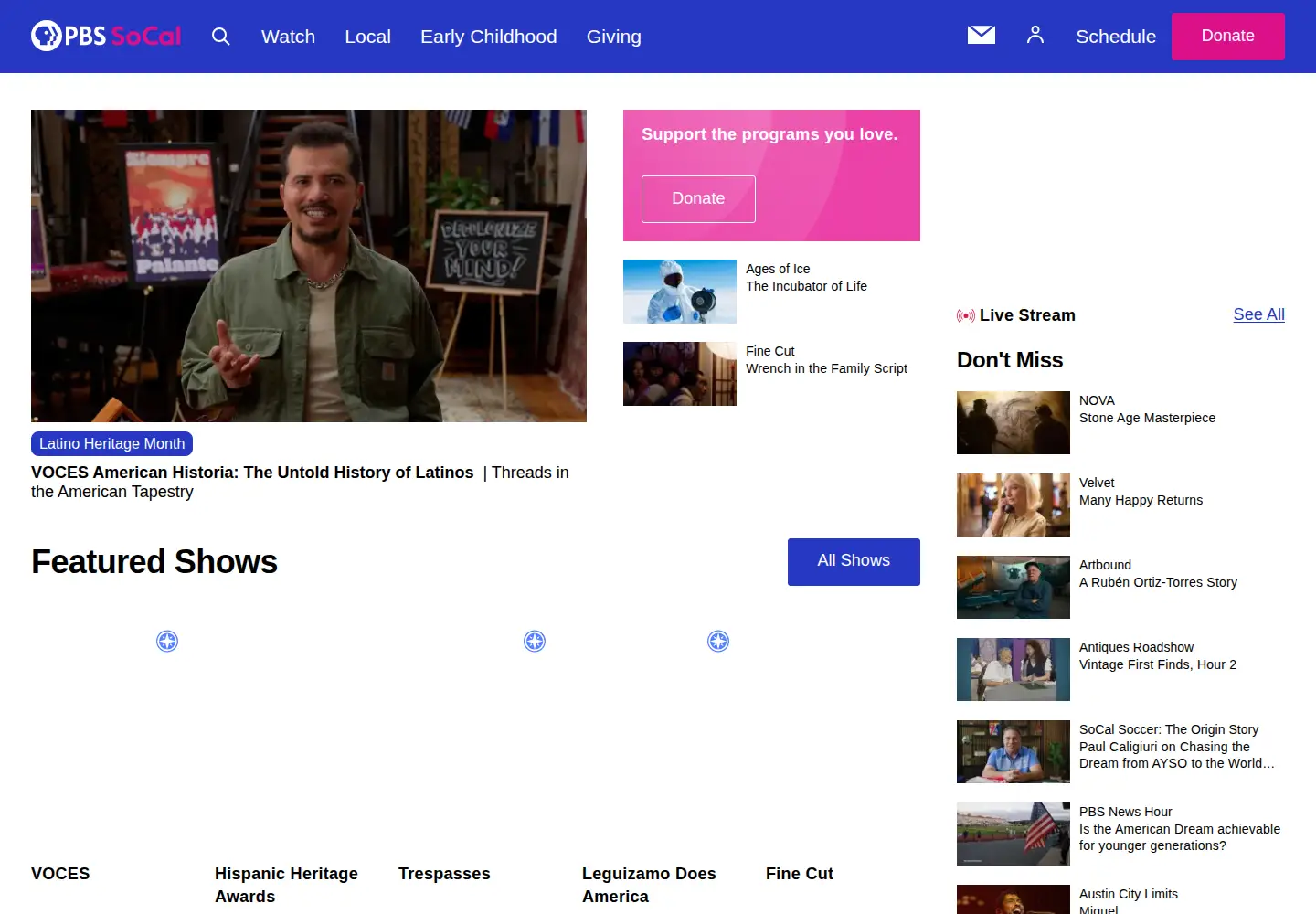Screen dimensions: 1316x914
Task: Open the Ages of Ice thumbnail
Action: 680,292
